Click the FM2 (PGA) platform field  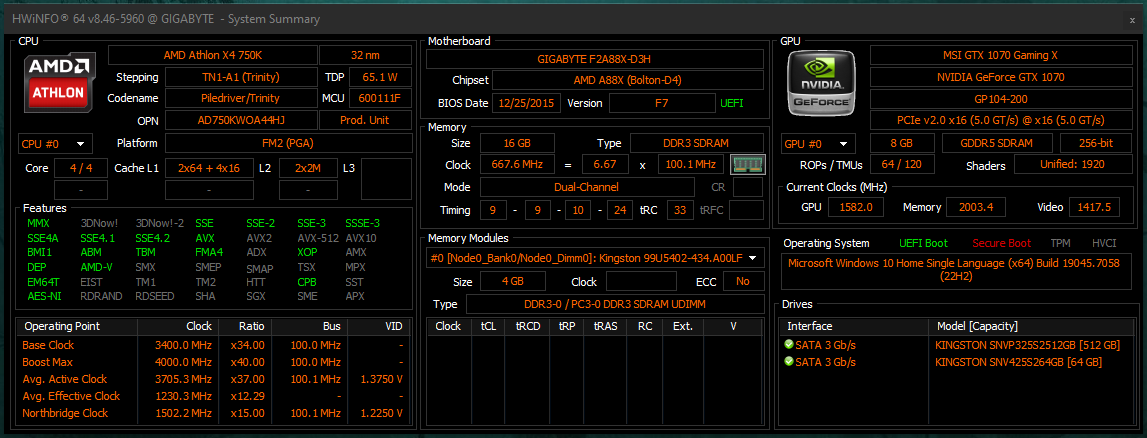coord(288,143)
